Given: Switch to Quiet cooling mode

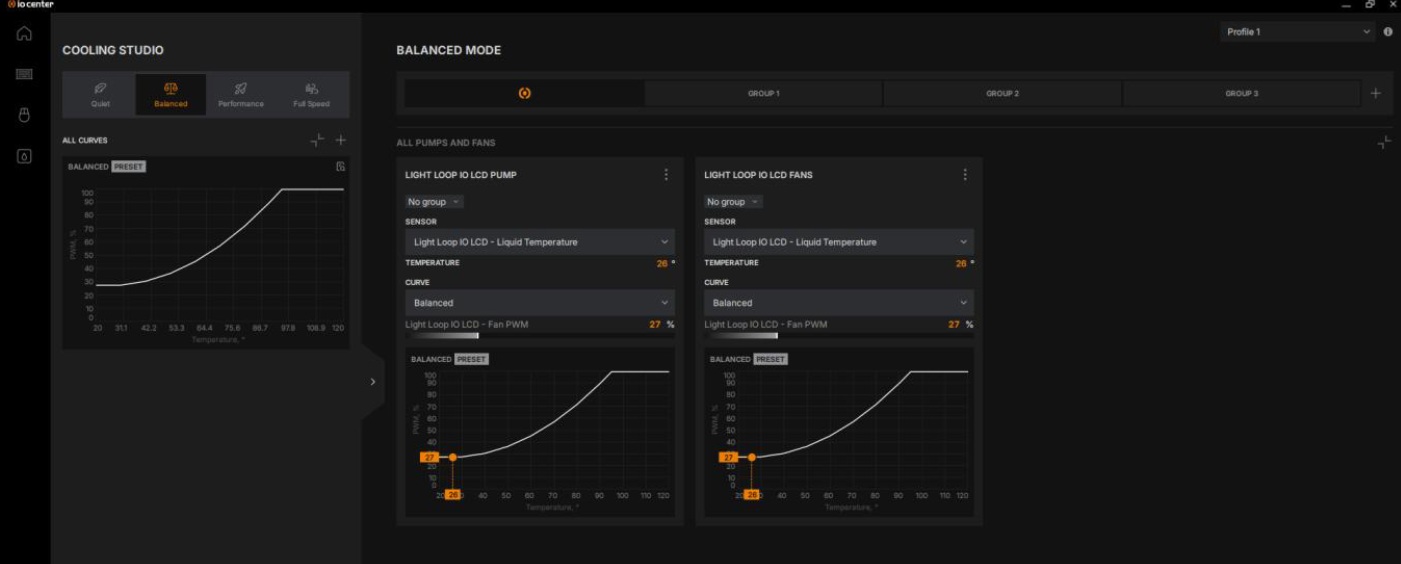Looking at the screenshot, I should tap(100, 94).
